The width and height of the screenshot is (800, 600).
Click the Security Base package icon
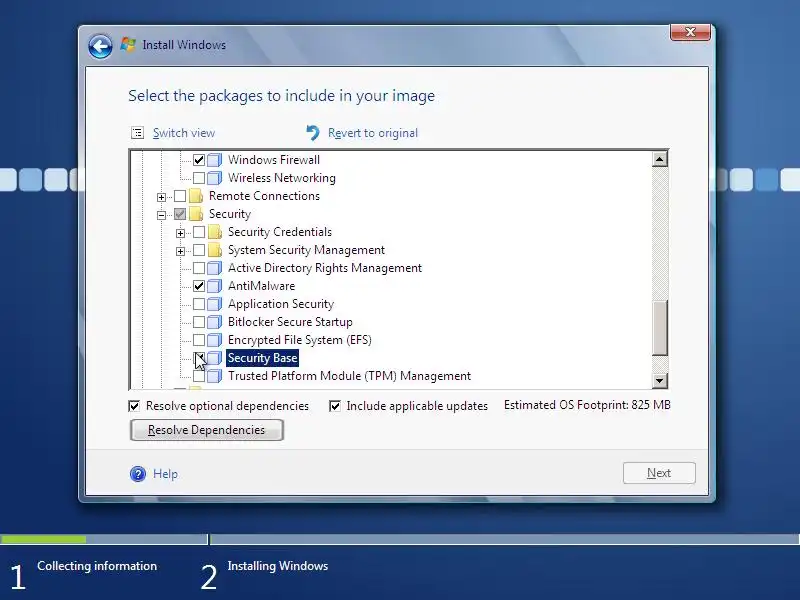point(215,358)
